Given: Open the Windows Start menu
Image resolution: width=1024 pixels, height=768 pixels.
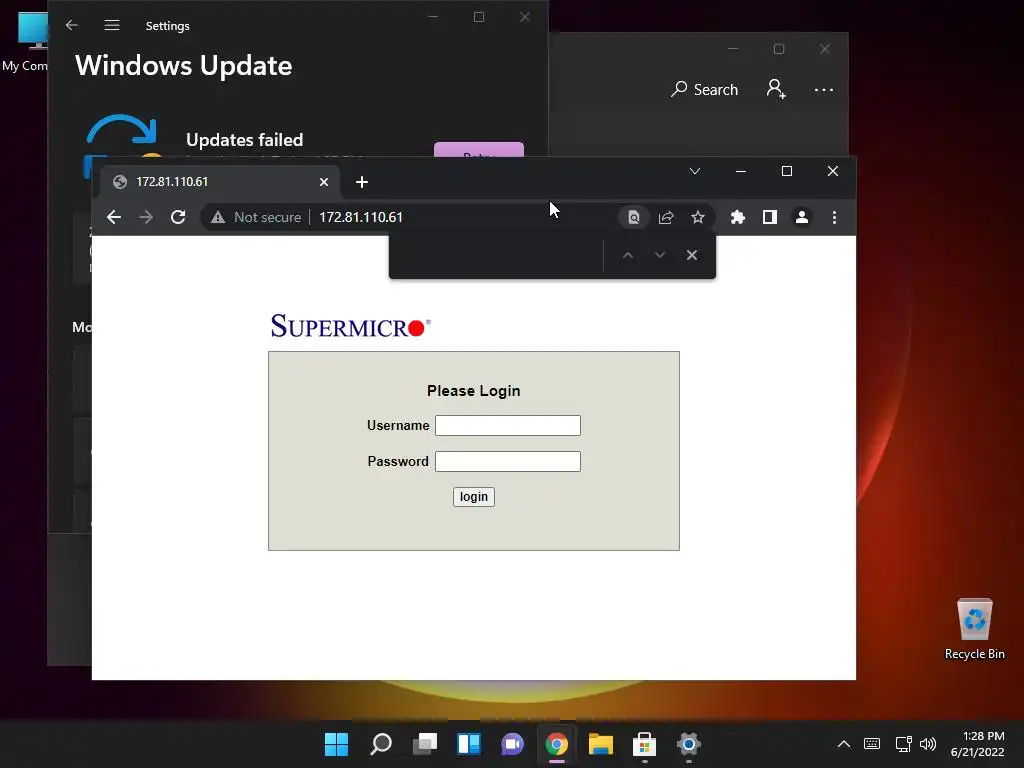Looking at the screenshot, I should [x=336, y=744].
